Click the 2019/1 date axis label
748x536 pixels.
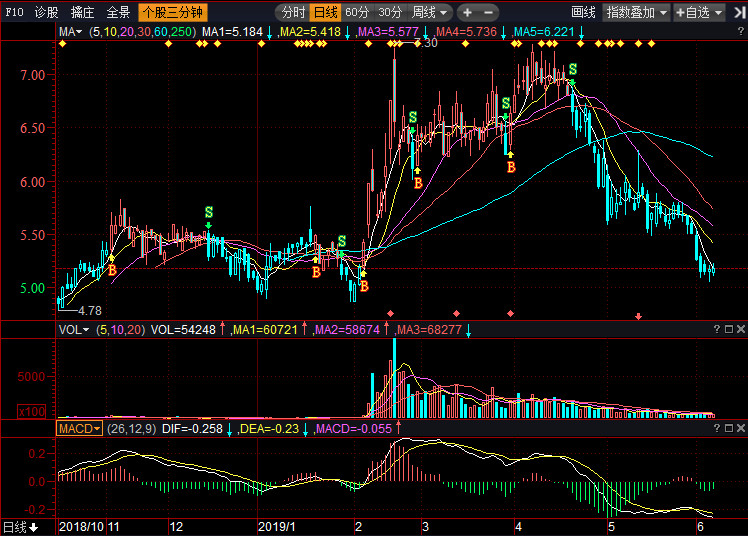click(x=277, y=527)
